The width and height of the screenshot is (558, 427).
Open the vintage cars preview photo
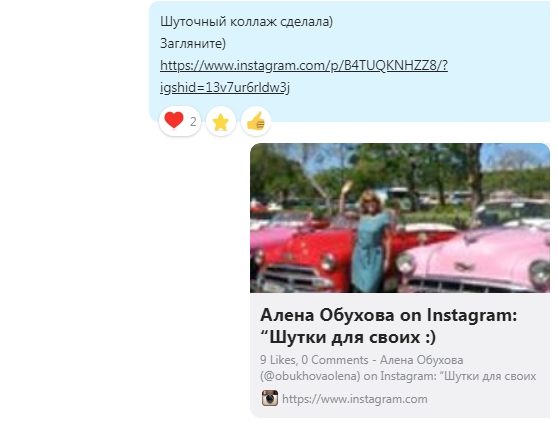[400, 218]
